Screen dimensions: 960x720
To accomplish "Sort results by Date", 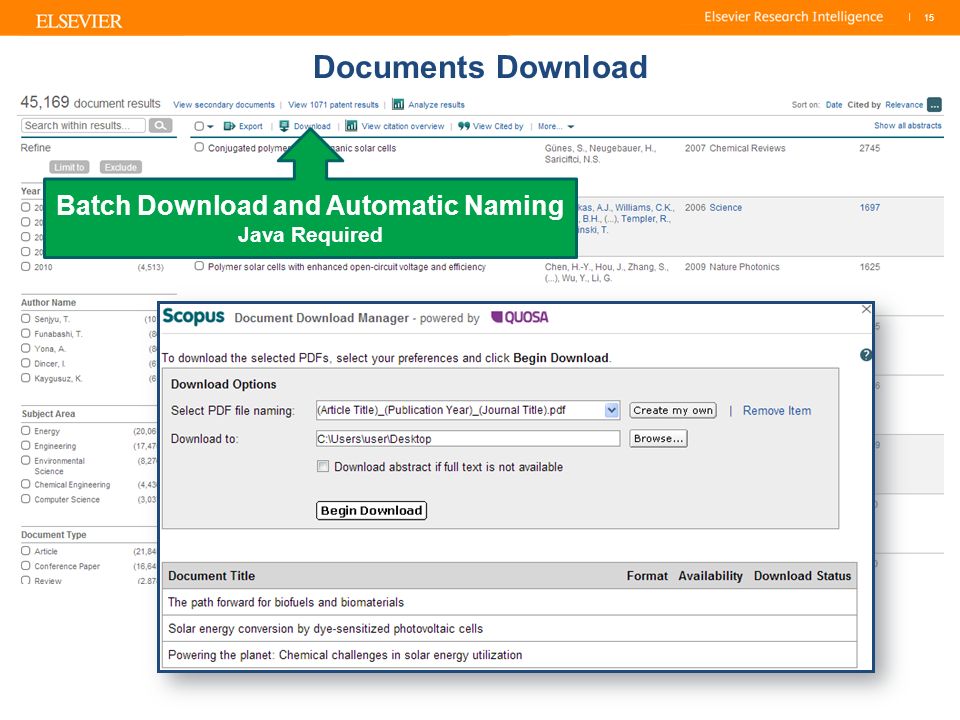I will point(834,105).
